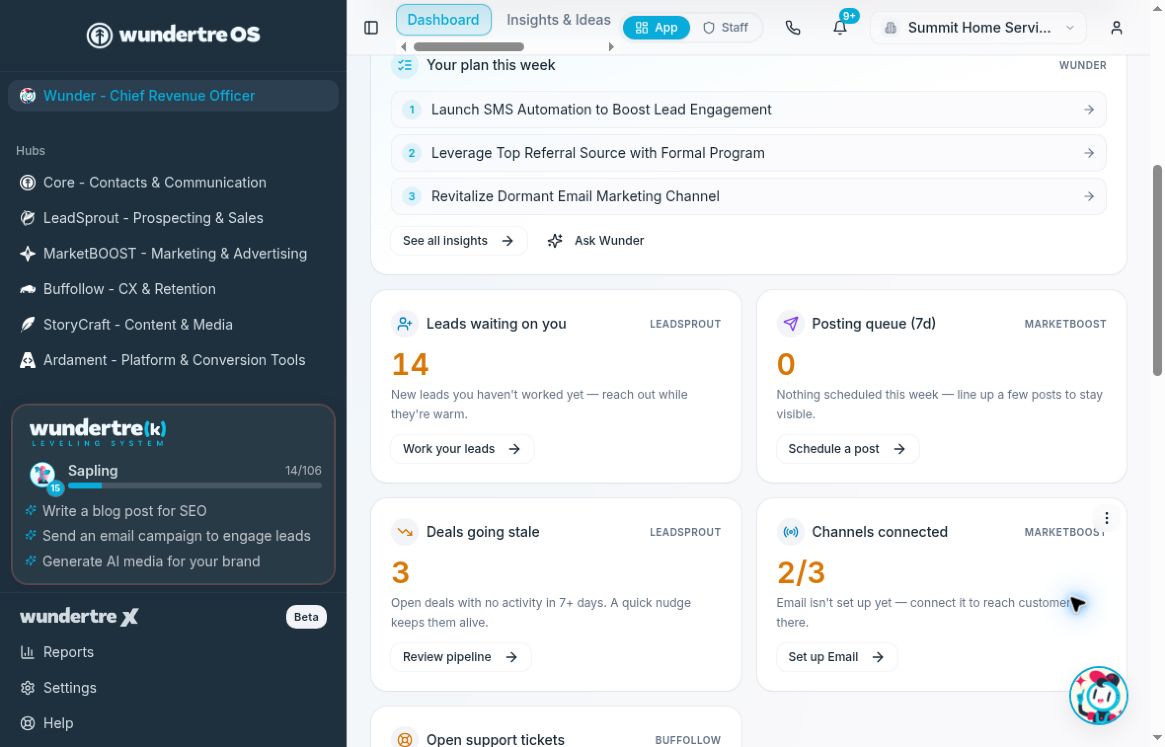Click the Work your leads button
This screenshot has height=747, width=1165.
tap(461, 449)
